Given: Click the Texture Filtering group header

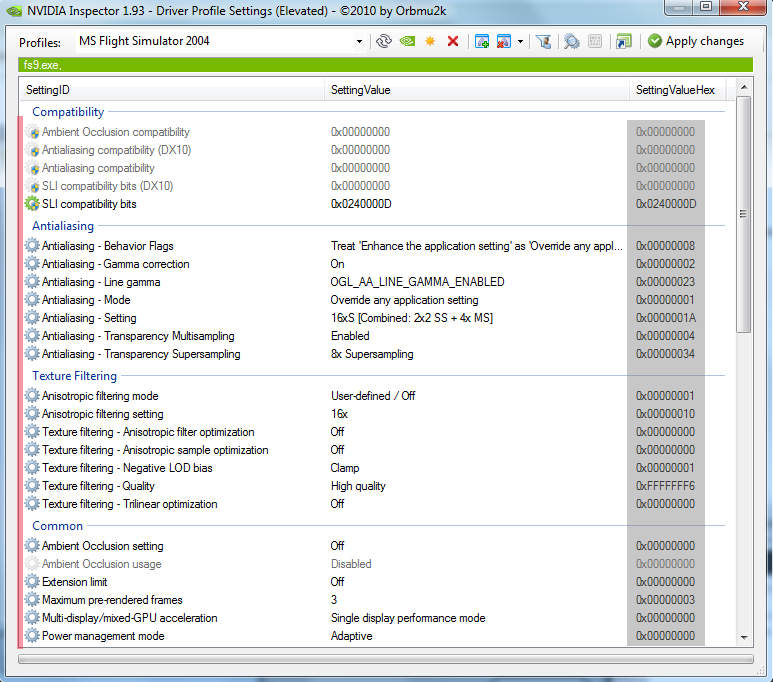Looking at the screenshot, I should 74,376.
